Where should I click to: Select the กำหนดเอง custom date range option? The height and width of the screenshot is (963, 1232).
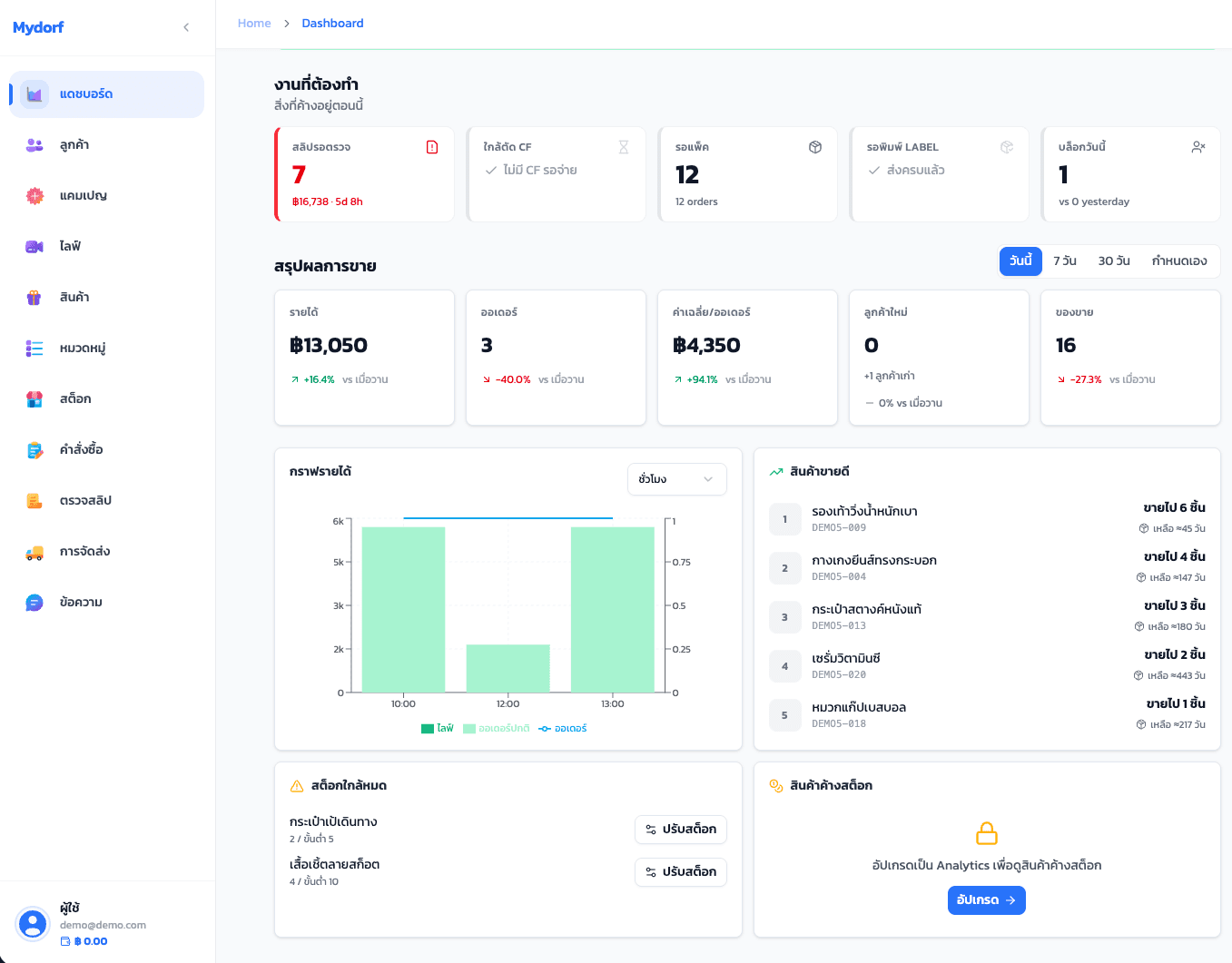point(1179,261)
